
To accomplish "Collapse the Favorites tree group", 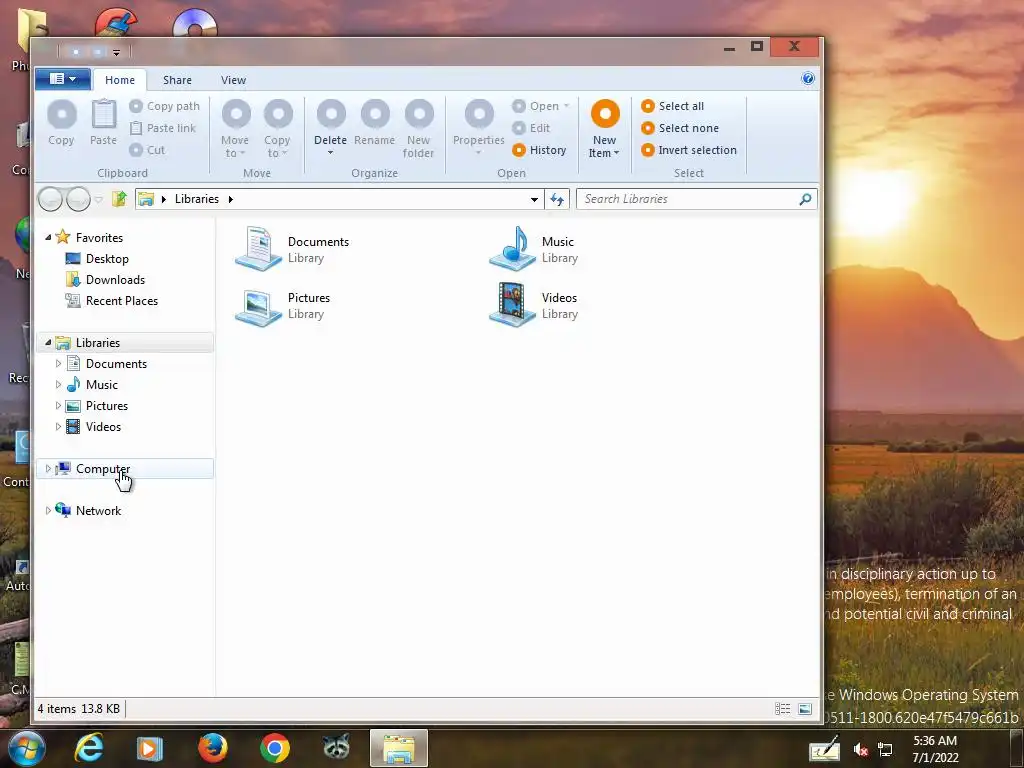I will click(x=48, y=238).
